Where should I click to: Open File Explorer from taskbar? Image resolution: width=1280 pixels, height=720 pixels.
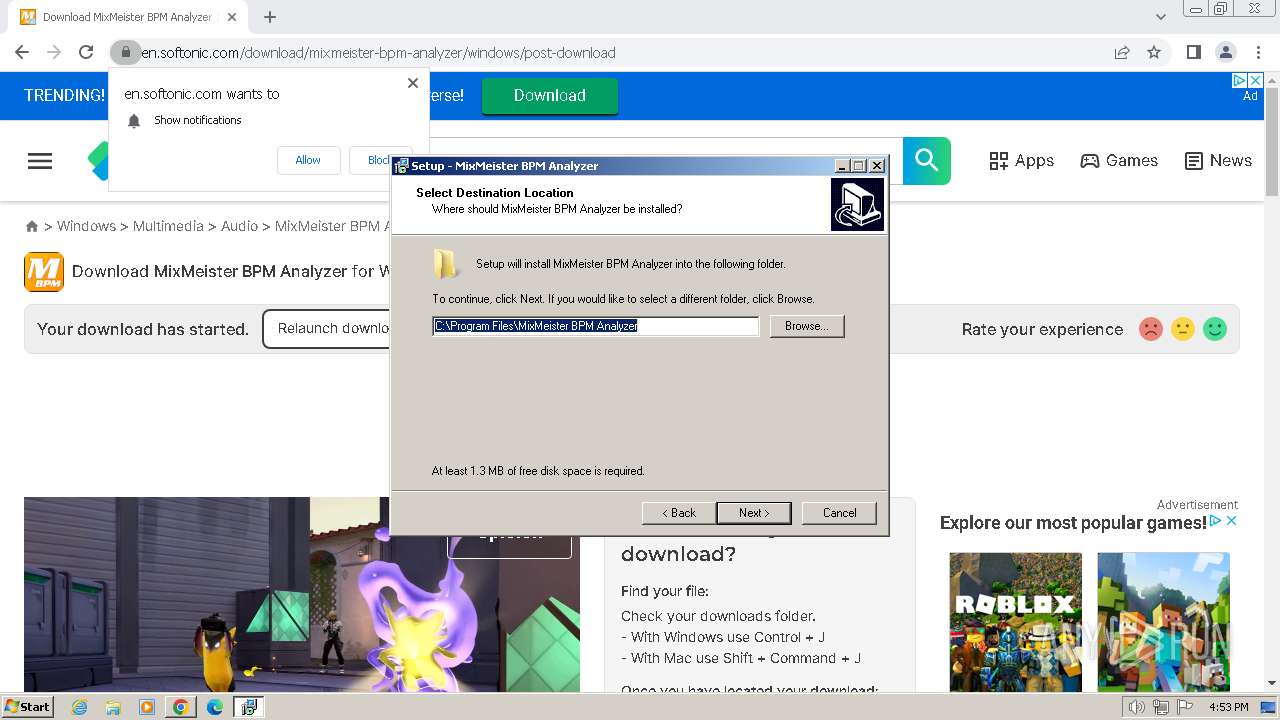(113, 707)
